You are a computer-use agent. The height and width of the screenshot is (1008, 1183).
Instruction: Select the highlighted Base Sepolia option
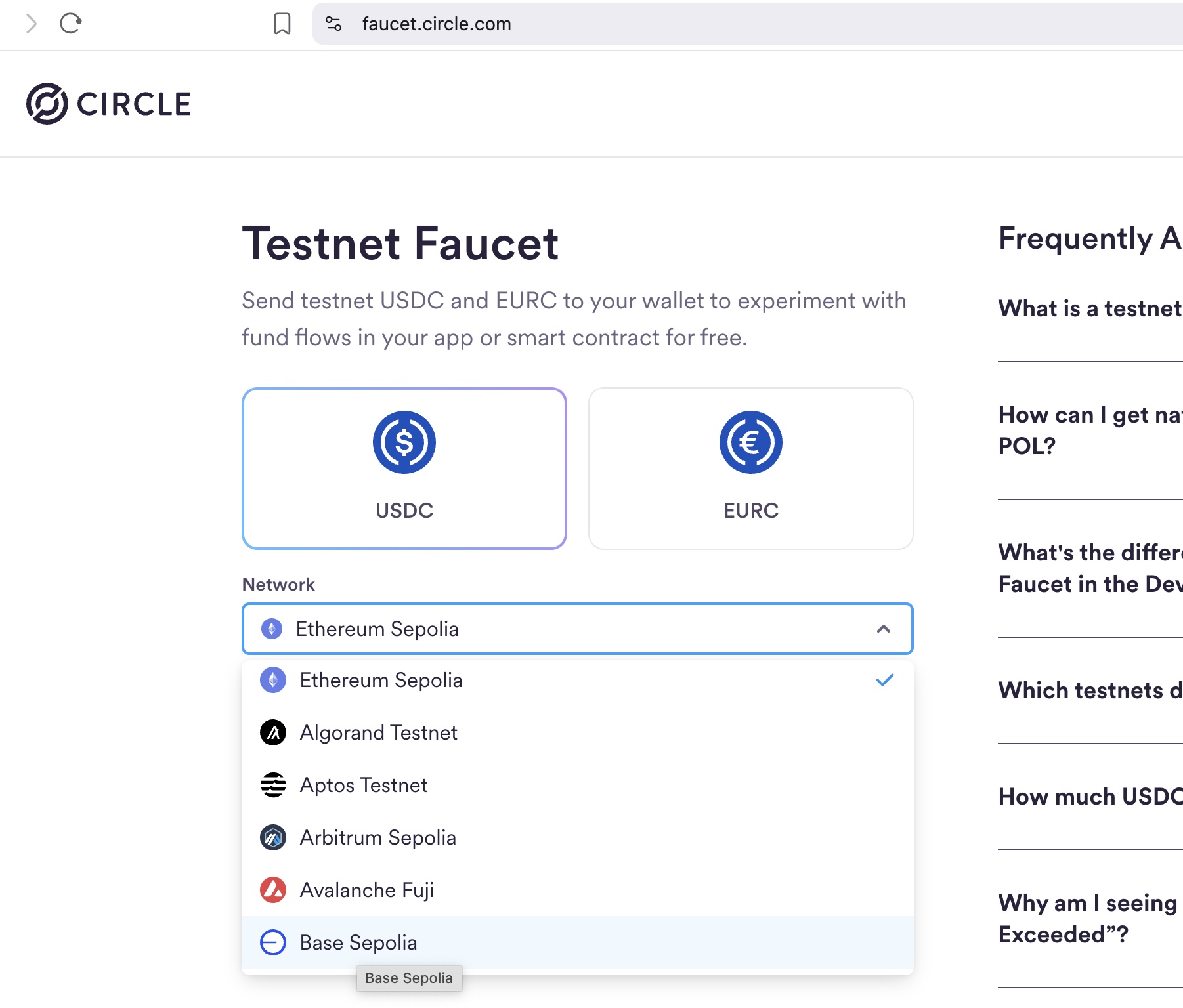pos(358,942)
